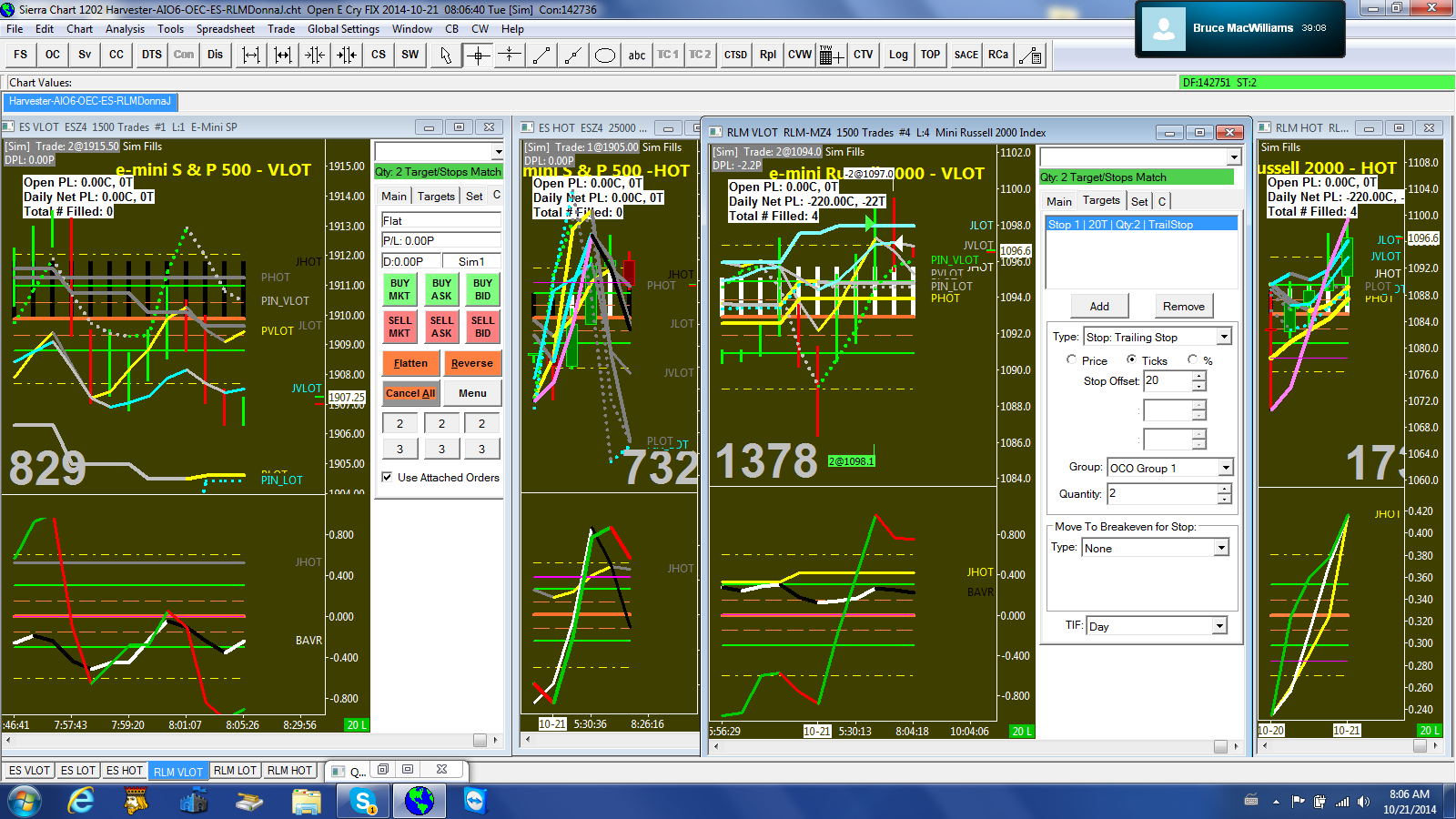Expand the Stop: Trailing Stop type dropdown

(x=1224, y=337)
